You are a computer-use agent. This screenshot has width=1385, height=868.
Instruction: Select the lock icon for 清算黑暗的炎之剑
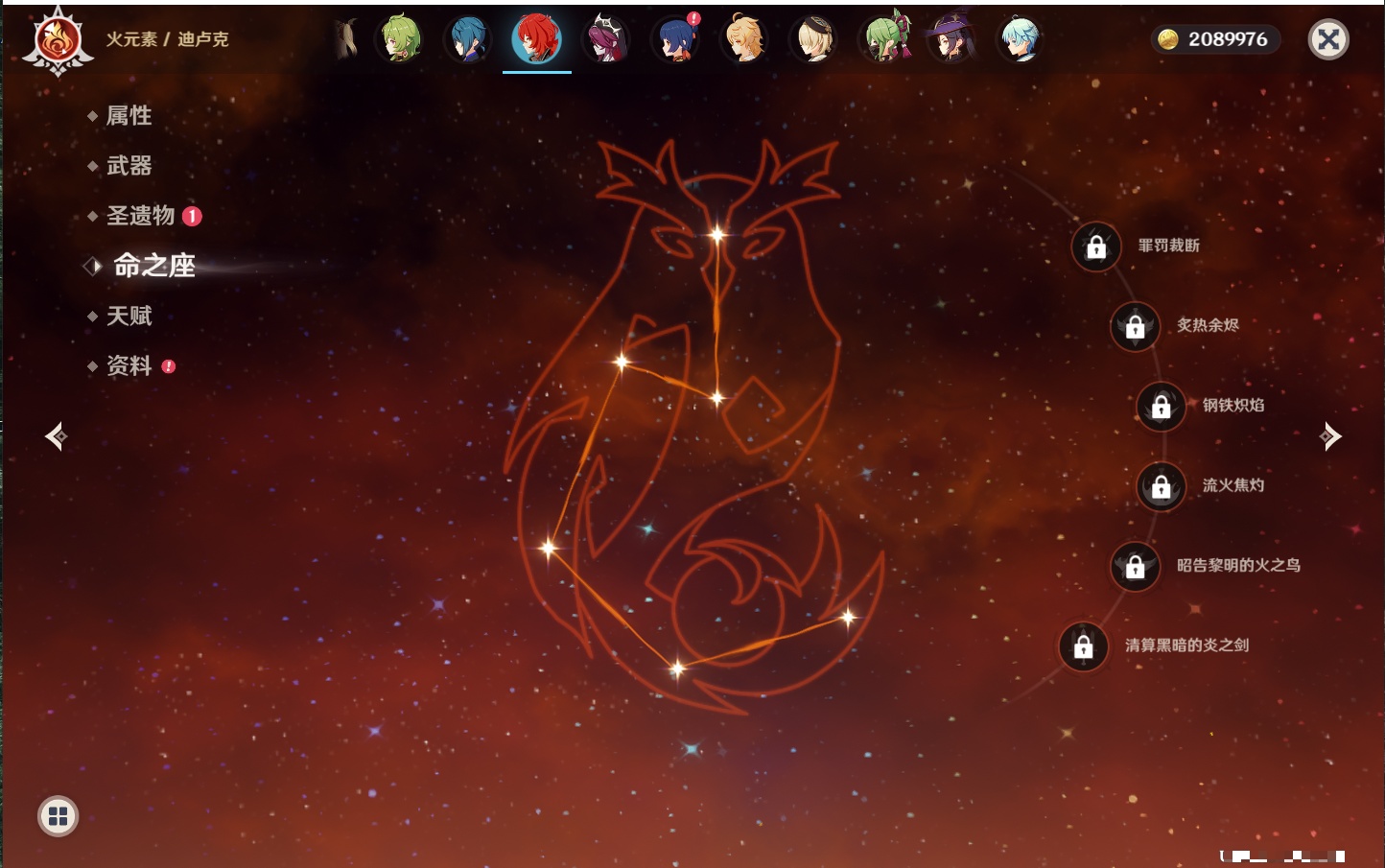click(1083, 646)
